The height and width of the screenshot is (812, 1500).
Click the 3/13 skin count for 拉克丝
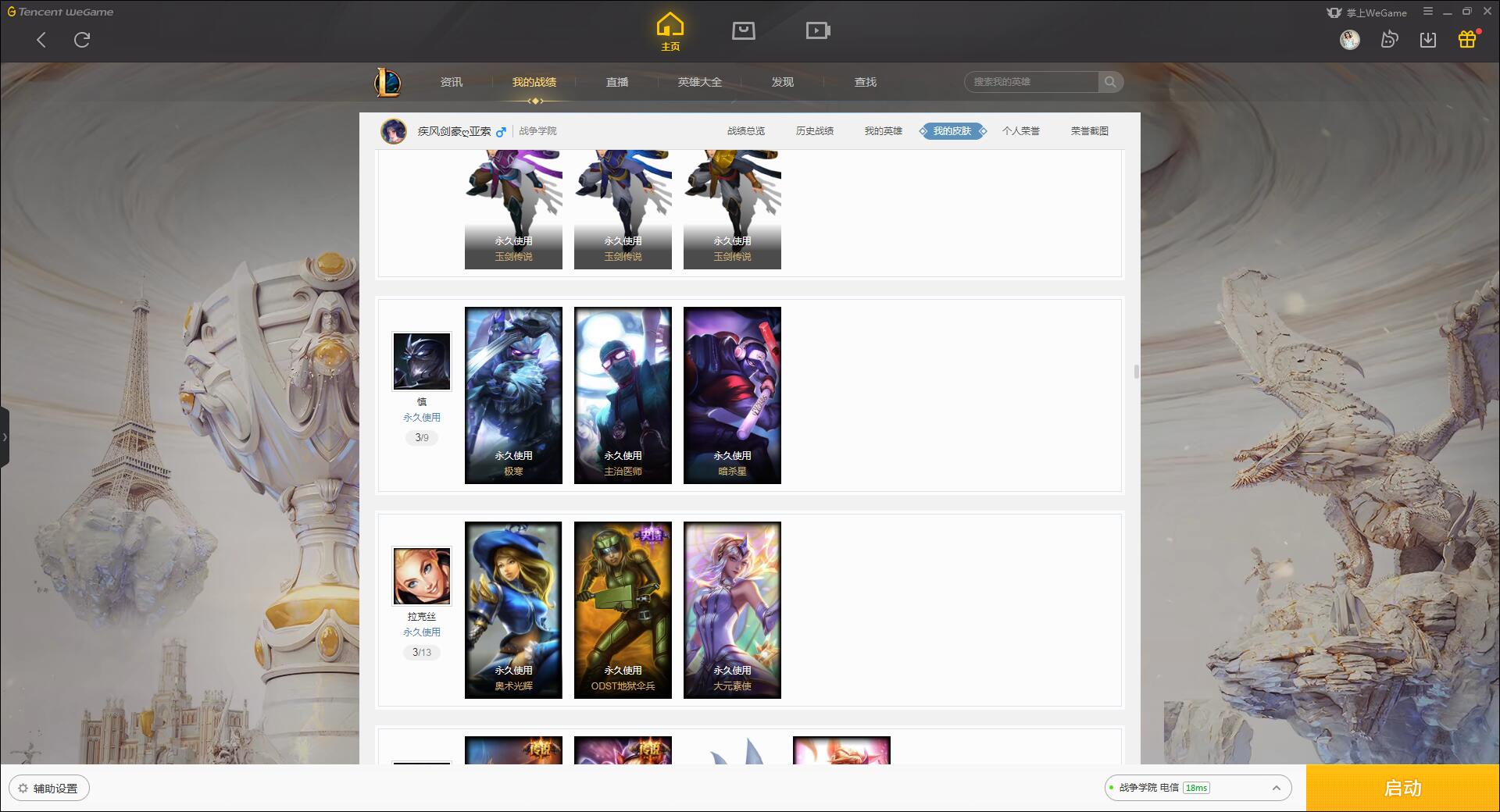422,653
